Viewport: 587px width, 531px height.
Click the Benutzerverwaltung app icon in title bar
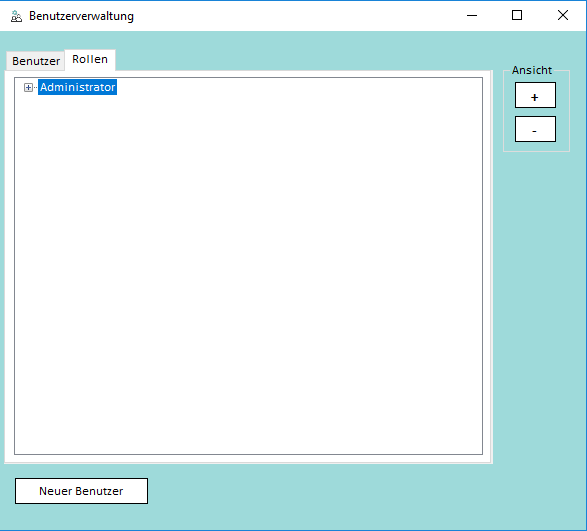pyautogui.click(x=16, y=16)
